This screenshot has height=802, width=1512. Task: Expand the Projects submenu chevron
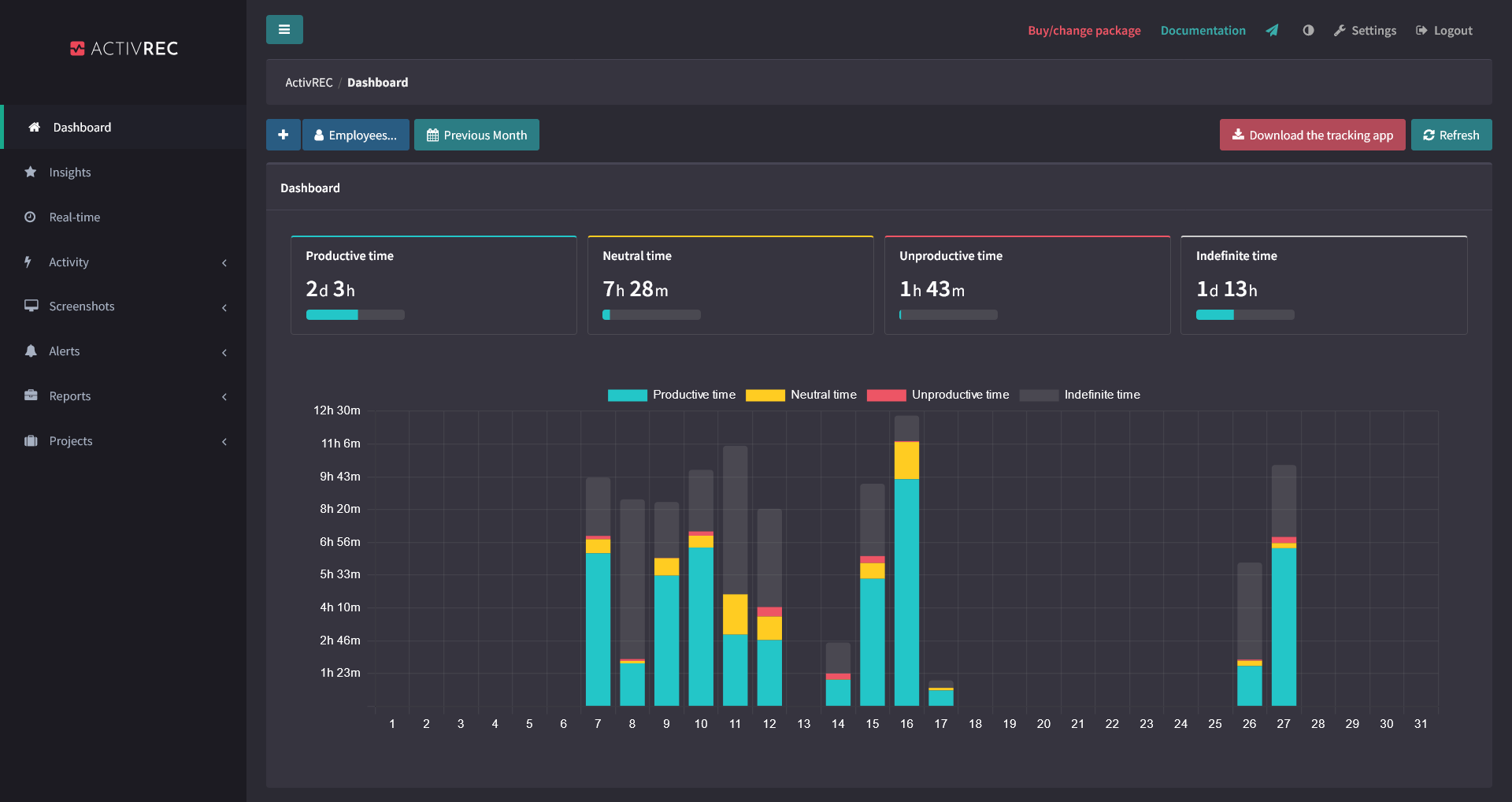click(224, 442)
